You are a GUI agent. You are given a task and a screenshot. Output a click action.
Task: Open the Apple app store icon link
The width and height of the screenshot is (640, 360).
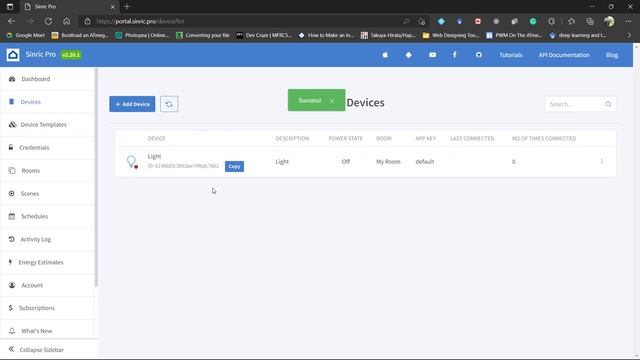point(385,55)
